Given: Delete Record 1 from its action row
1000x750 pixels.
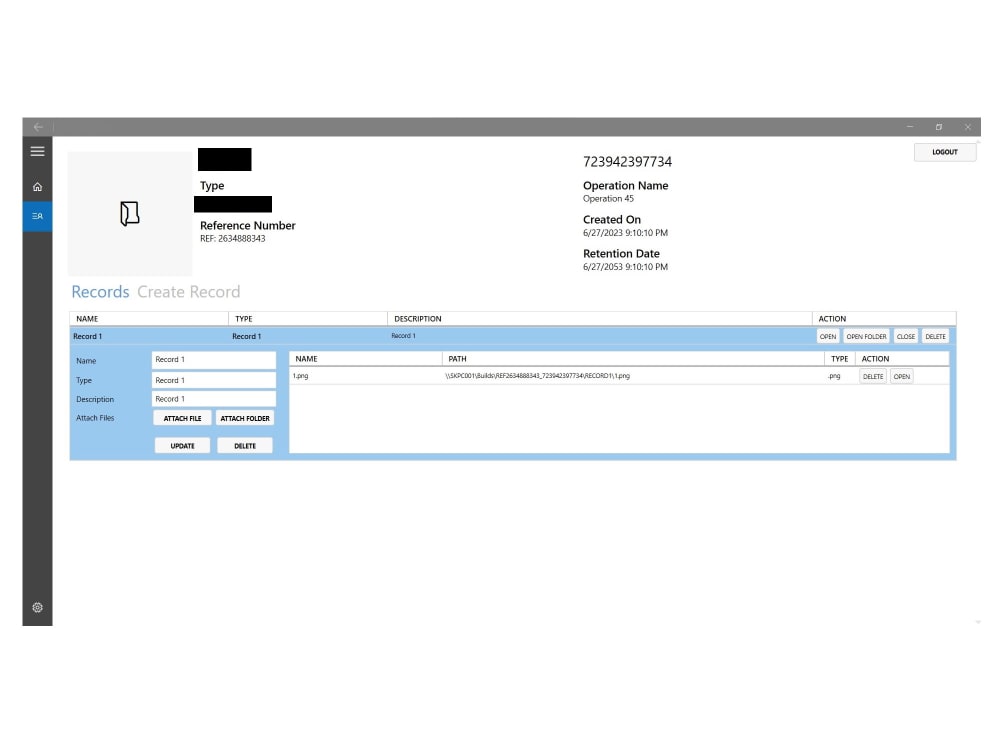Looking at the screenshot, I should (x=935, y=336).
